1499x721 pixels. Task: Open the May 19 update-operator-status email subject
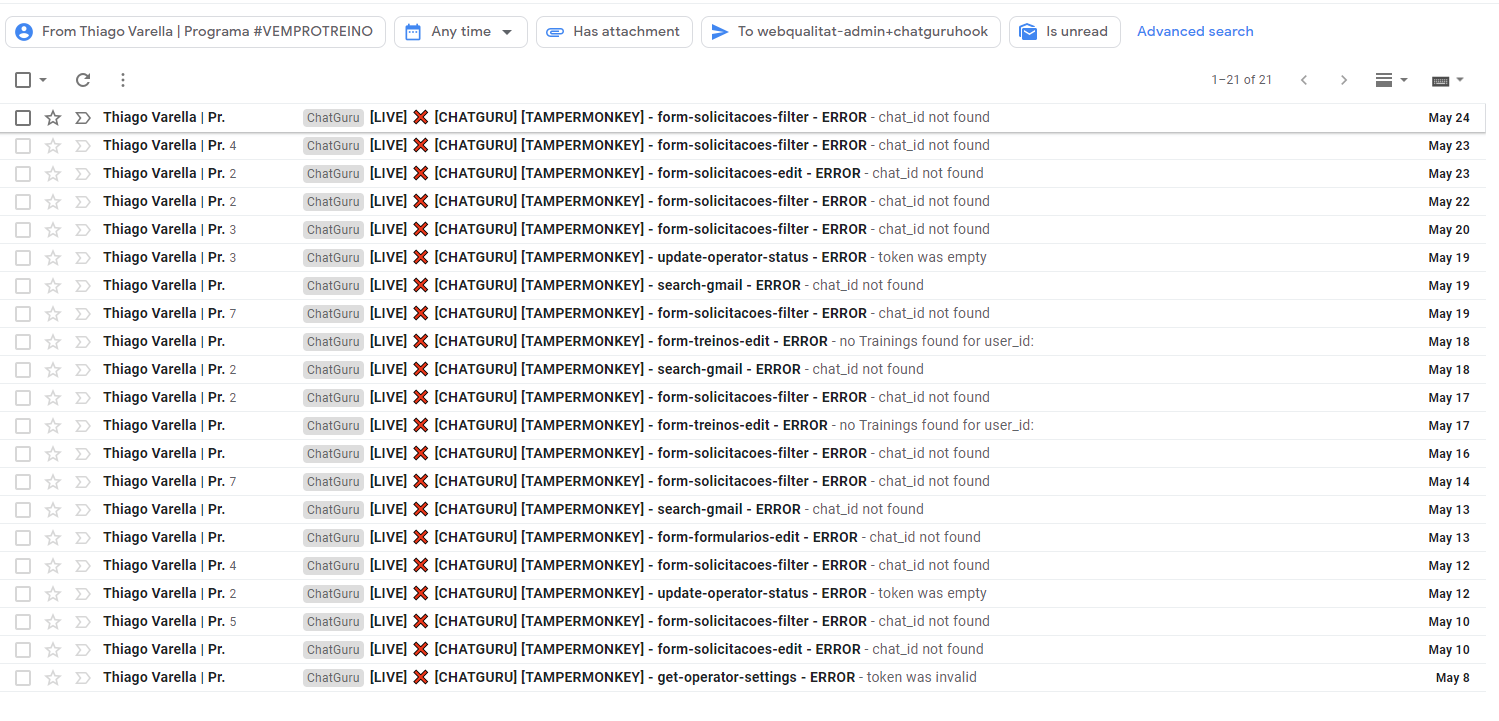click(618, 258)
